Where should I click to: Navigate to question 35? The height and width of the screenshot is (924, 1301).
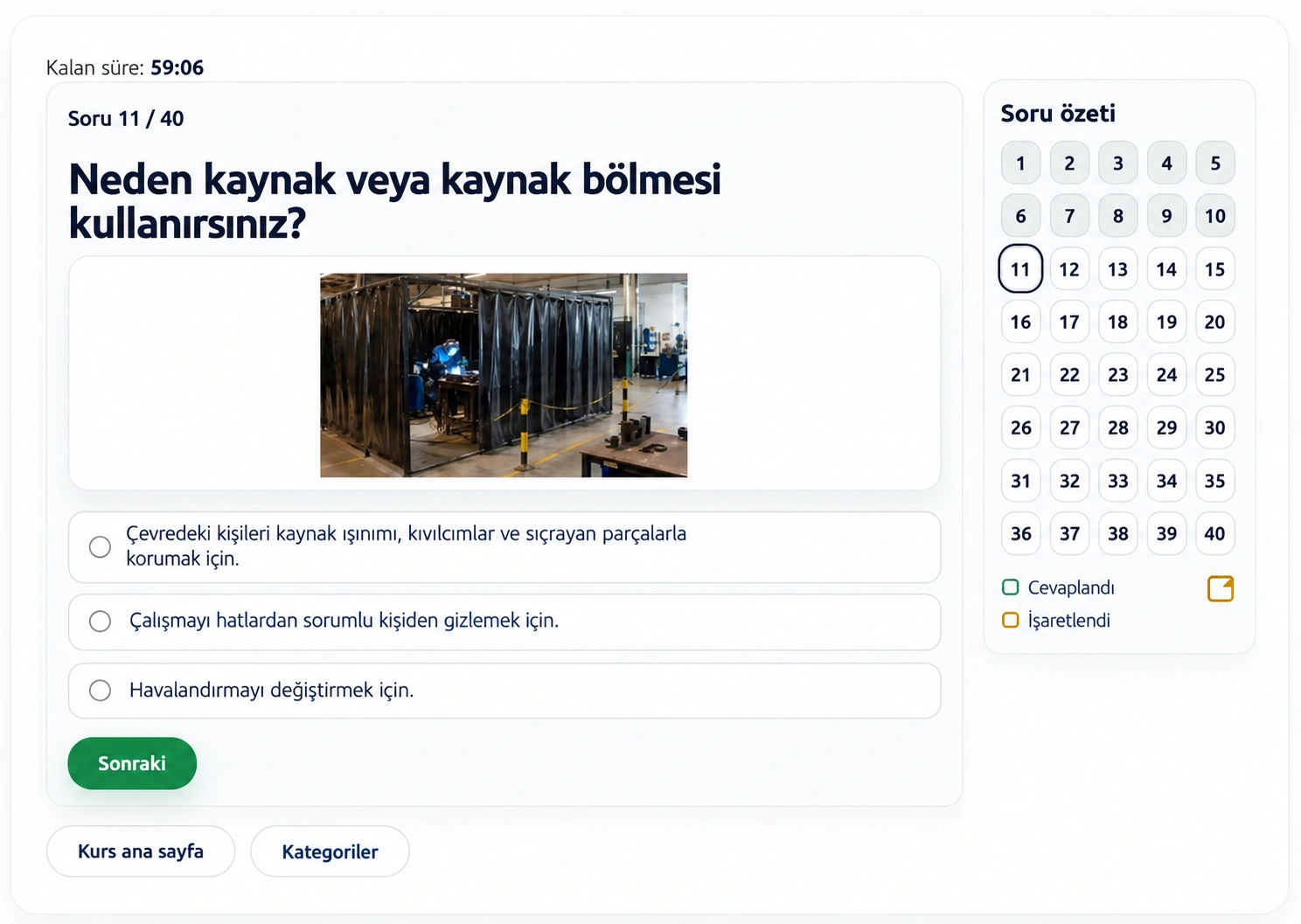[x=1215, y=481]
